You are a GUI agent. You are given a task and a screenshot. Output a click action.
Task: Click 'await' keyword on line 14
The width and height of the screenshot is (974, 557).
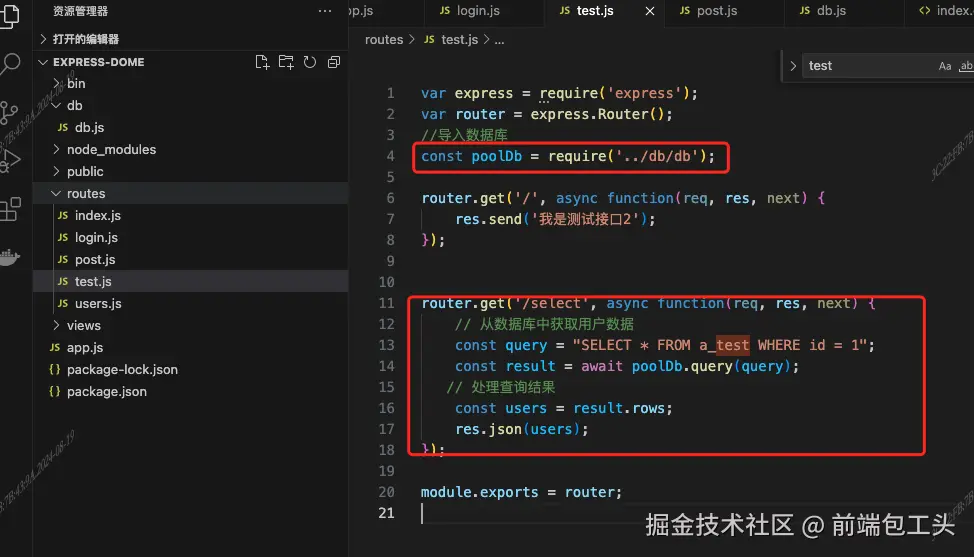click(x=602, y=366)
